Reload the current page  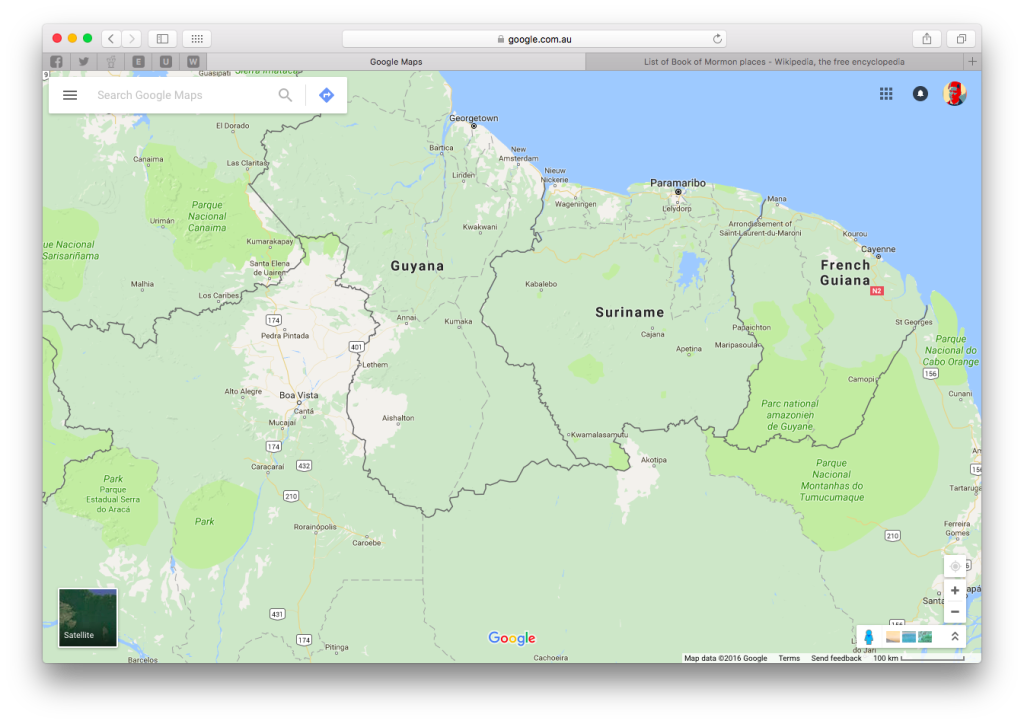(x=717, y=39)
